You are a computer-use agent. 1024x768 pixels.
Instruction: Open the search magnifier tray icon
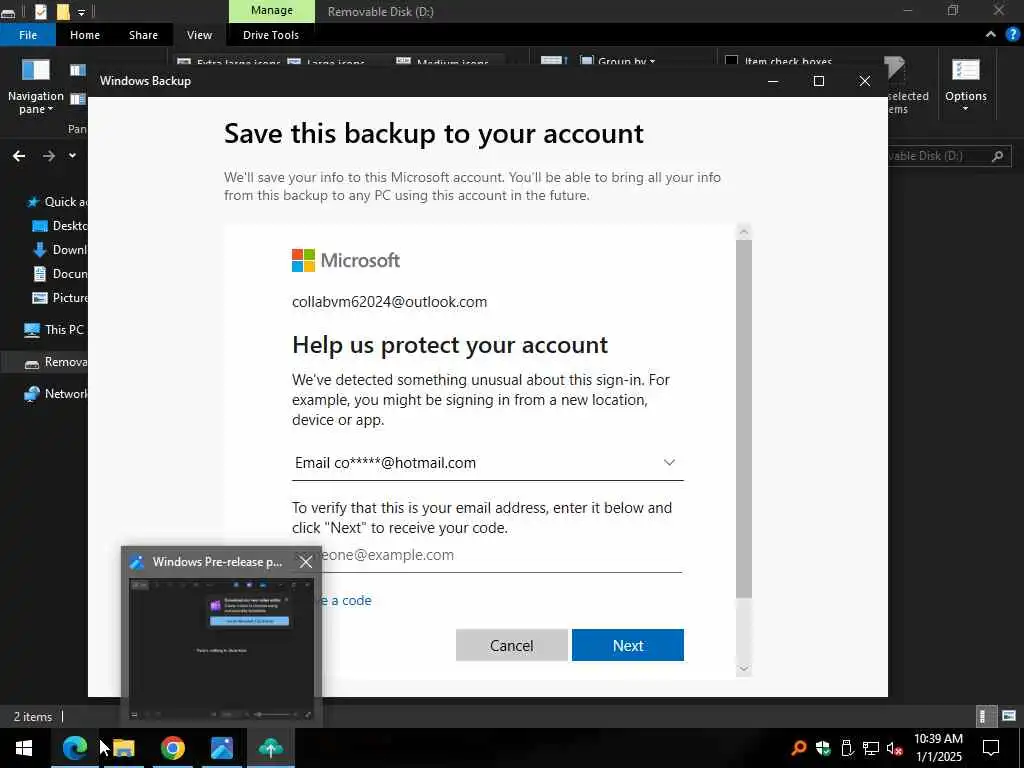(x=798, y=748)
